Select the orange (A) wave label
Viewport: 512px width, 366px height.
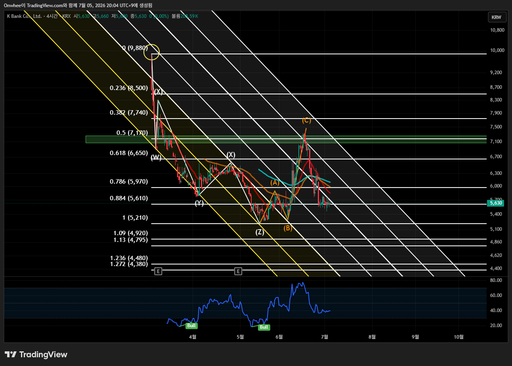[x=275, y=183]
